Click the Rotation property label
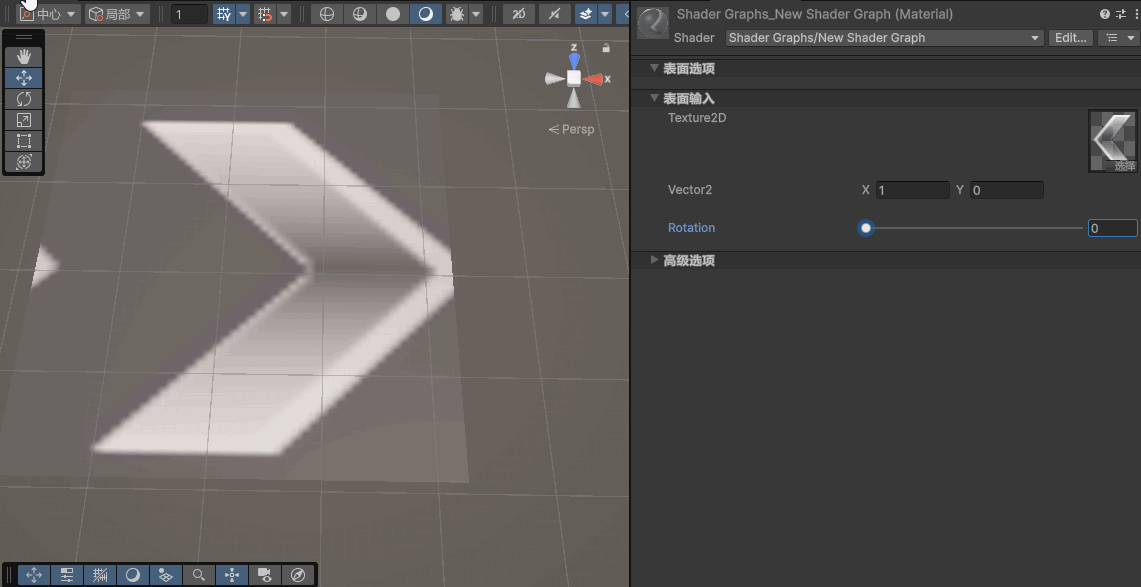Image resolution: width=1141 pixels, height=587 pixels. click(x=691, y=228)
